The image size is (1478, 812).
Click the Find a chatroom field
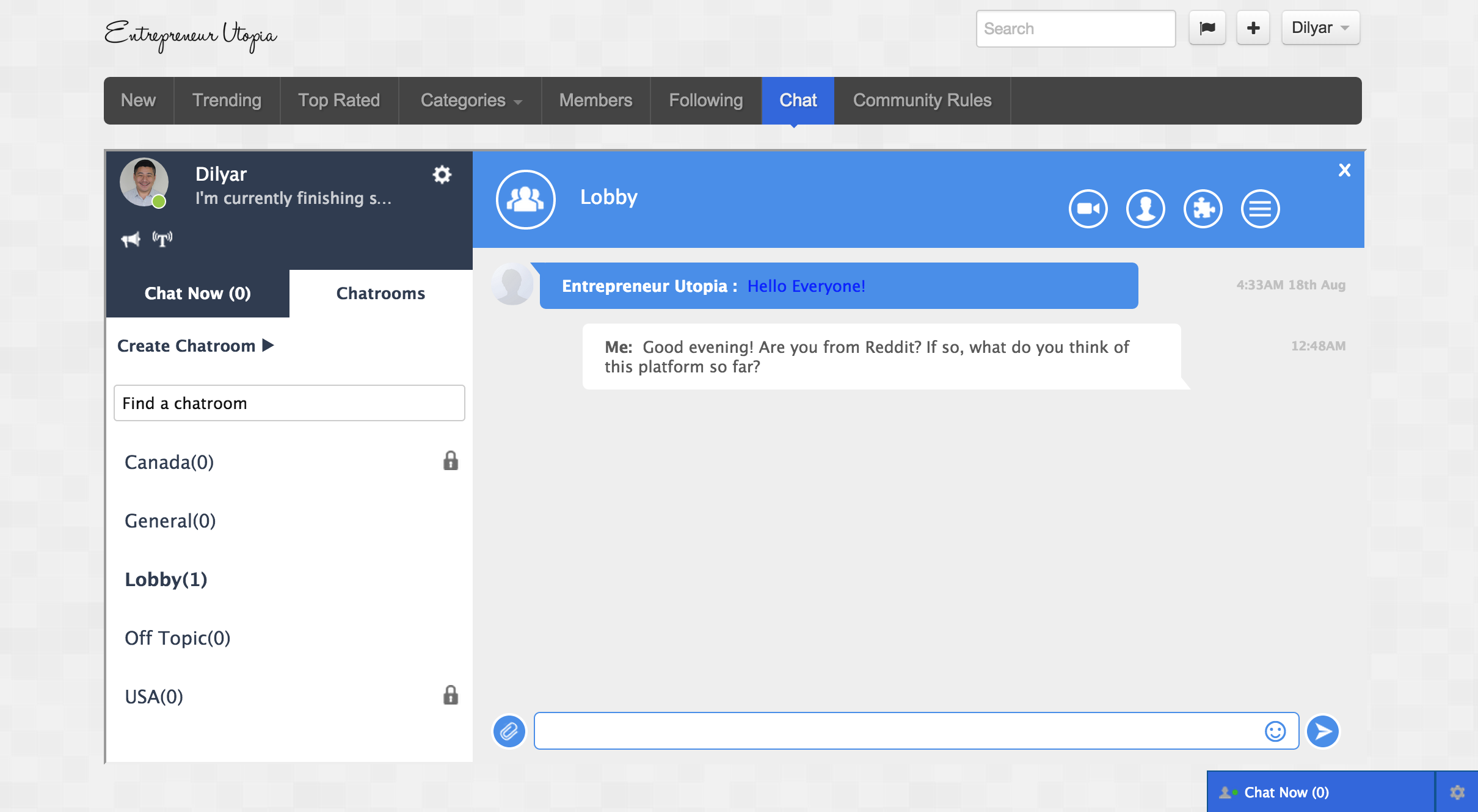[x=289, y=403]
